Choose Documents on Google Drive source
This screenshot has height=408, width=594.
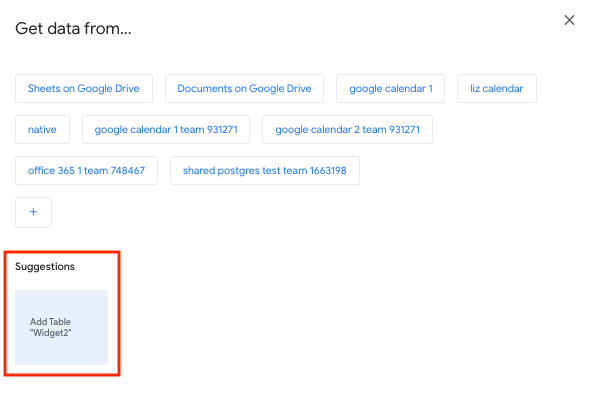pyautogui.click(x=244, y=89)
